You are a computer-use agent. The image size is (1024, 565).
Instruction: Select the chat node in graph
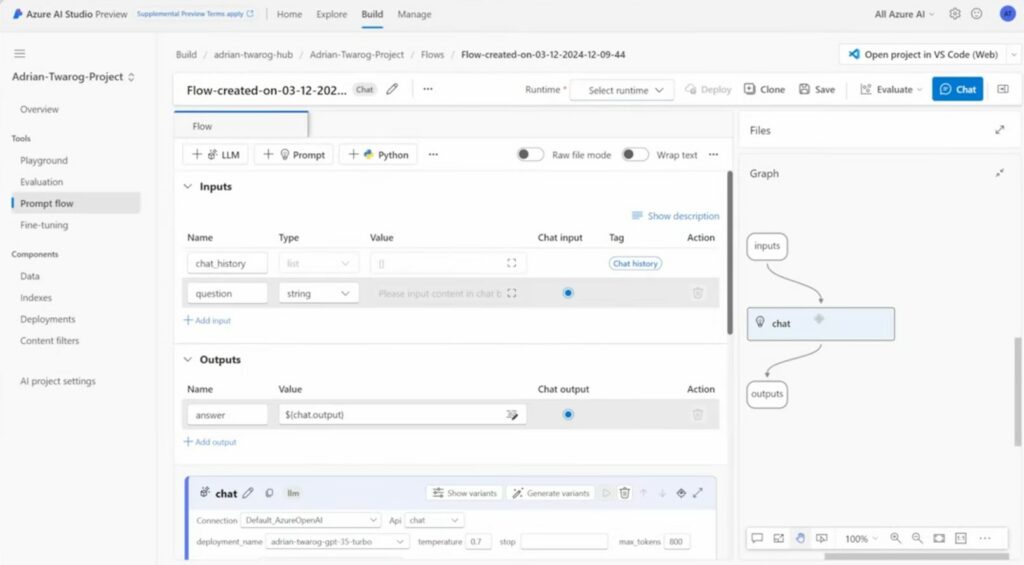coord(821,323)
